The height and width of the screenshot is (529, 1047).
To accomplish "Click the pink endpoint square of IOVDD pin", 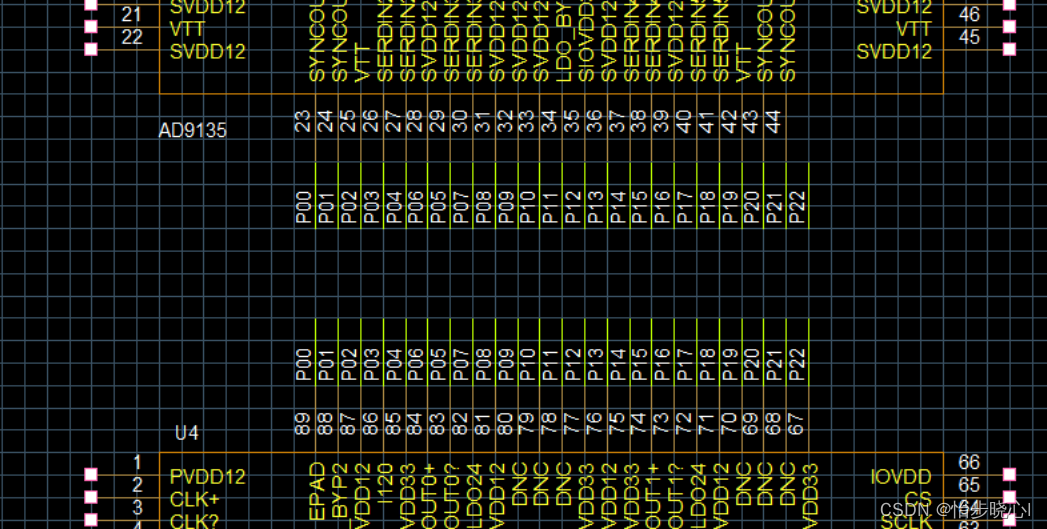I will pos(1009,475).
